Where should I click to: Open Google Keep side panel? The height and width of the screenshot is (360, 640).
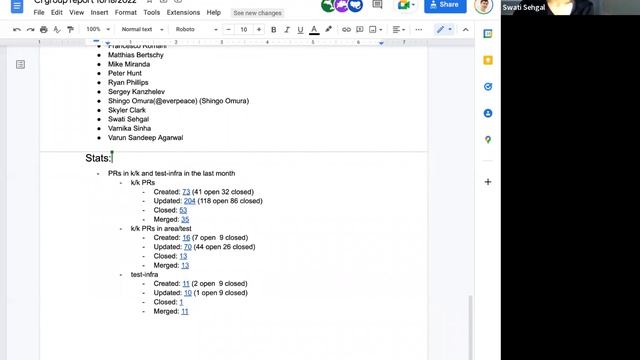(x=488, y=60)
